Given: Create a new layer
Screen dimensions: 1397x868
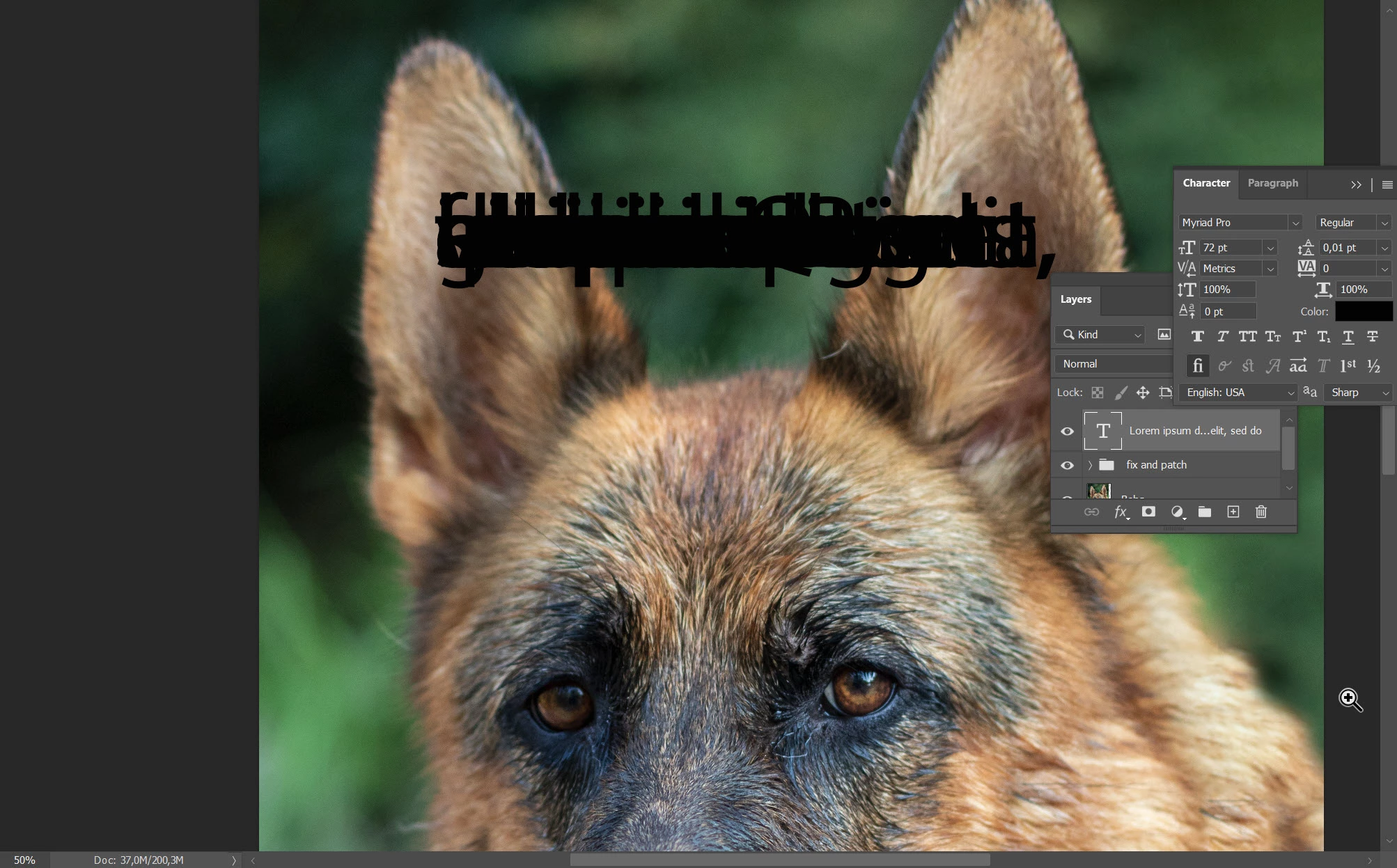Looking at the screenshot, I should (1233, 512).
